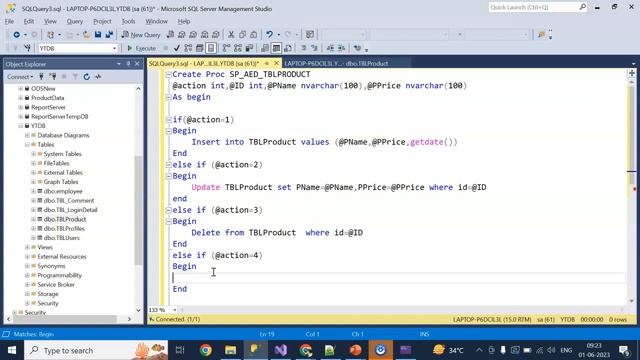The height and width of the screenshot is (360, 640).
Task: Switch to the dbo.TBLProduct tab
Action: point(336,63)
